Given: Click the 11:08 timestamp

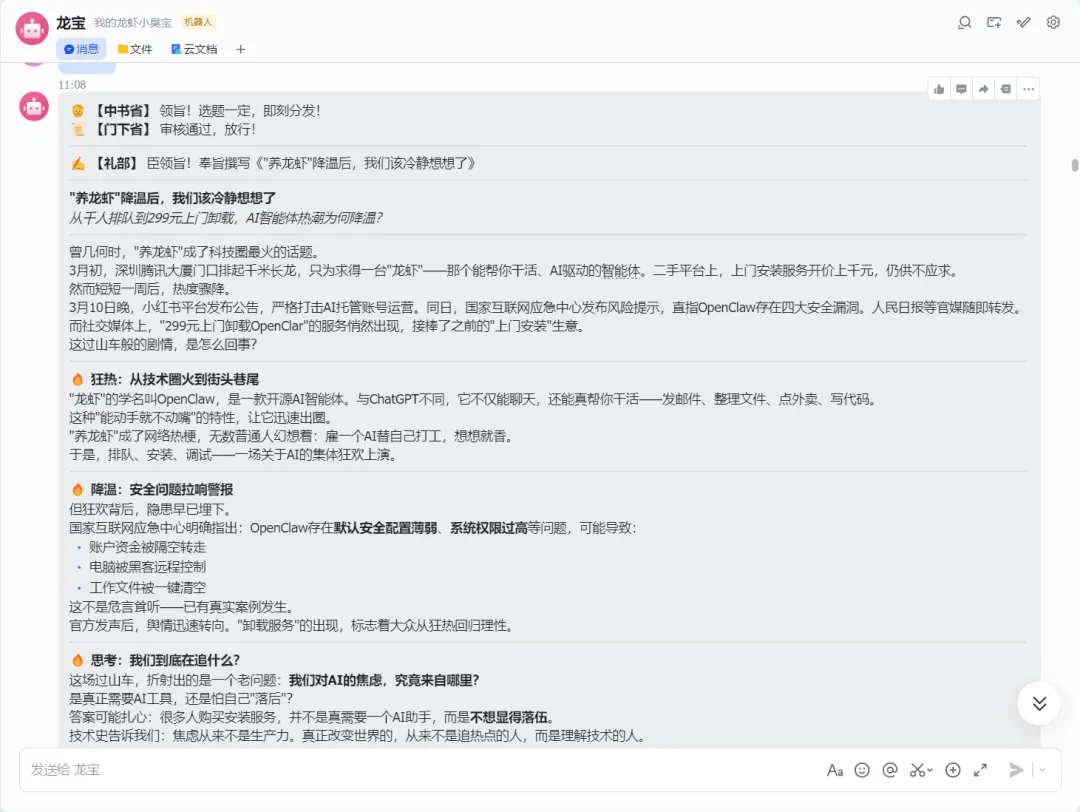Looking at the screenshot, I should point(72,85).
